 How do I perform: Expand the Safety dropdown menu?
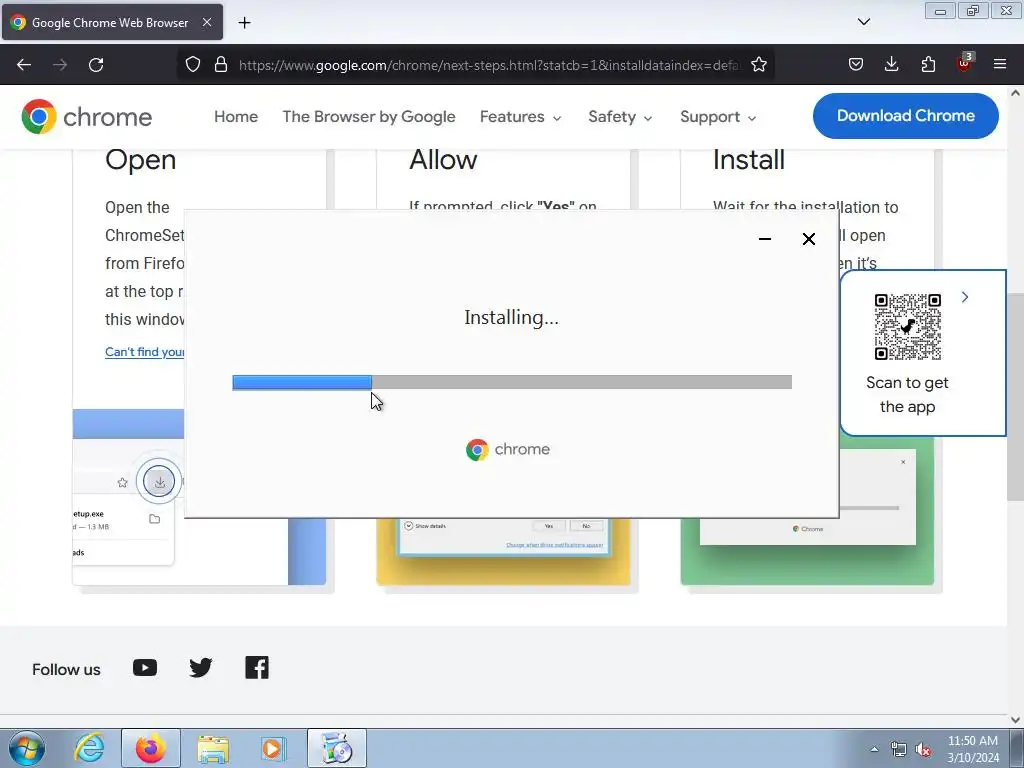620,117
